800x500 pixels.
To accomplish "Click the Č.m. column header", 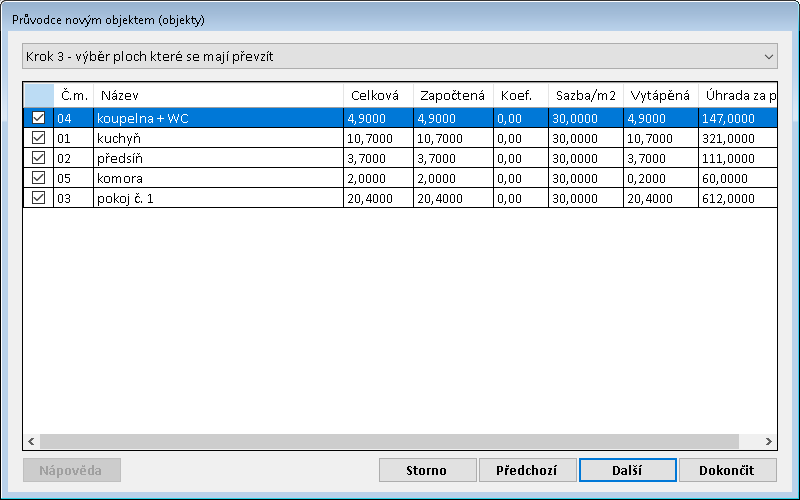I will click(x=73, y=95).
